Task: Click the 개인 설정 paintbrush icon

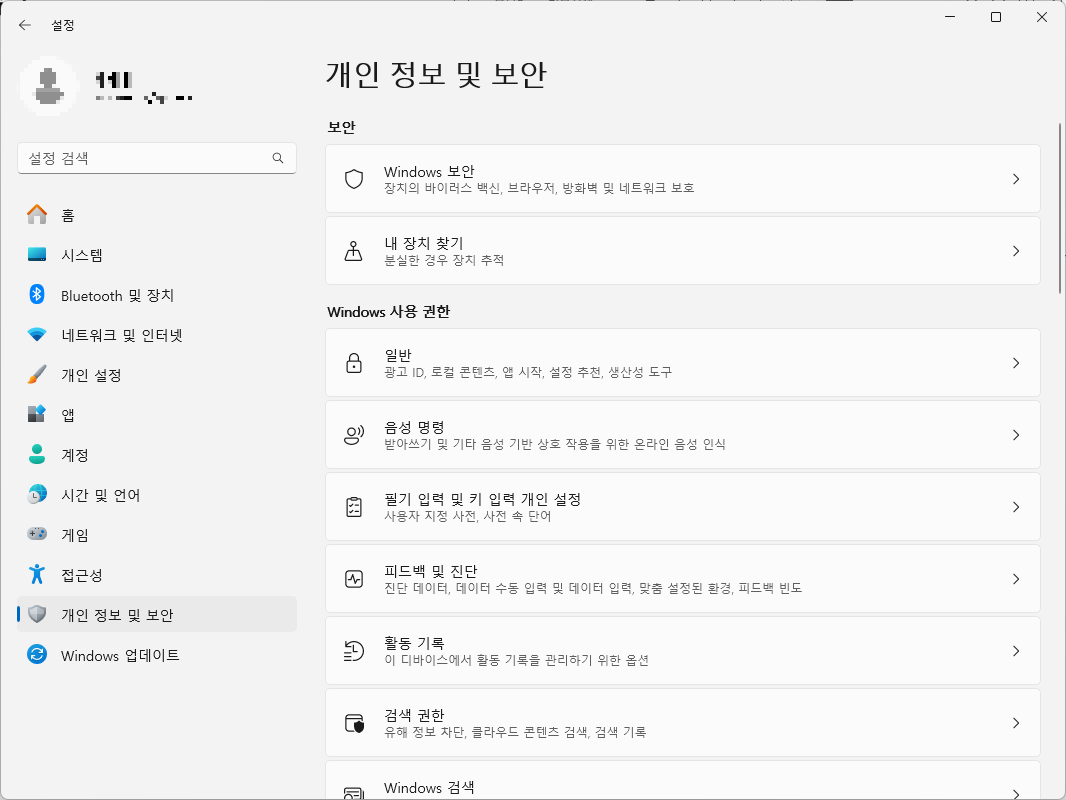Action: pos(37,375)
